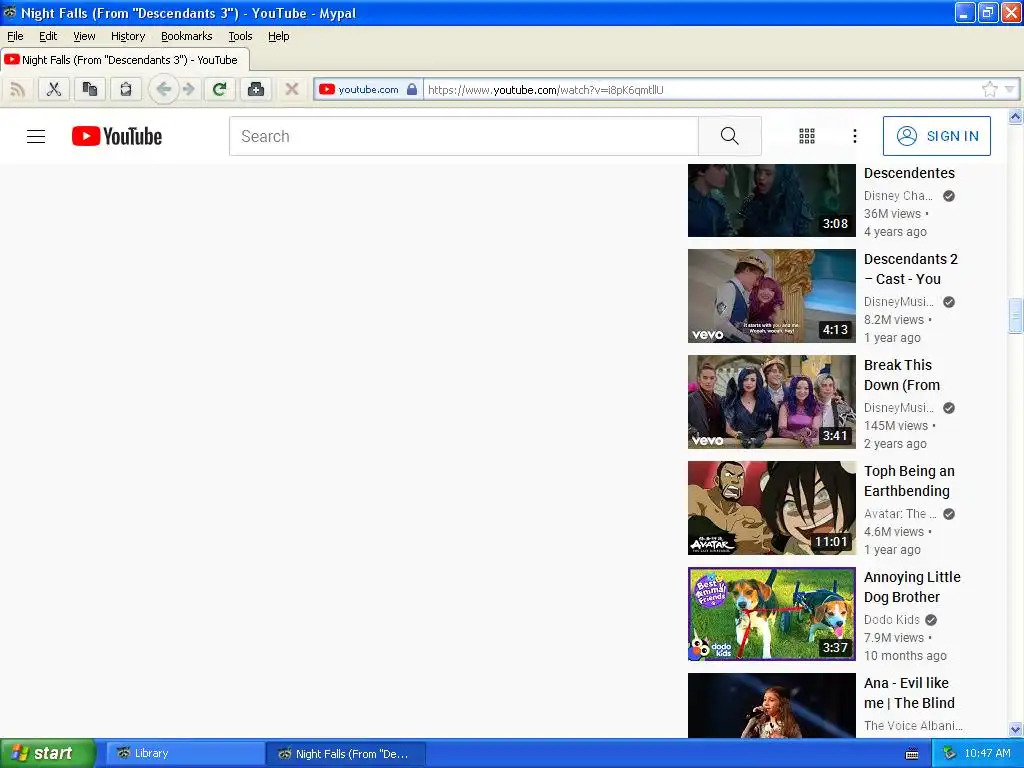The image size is (1024, 768).
Task: Open the three-dot settings menu
Action: pos(855,136)
